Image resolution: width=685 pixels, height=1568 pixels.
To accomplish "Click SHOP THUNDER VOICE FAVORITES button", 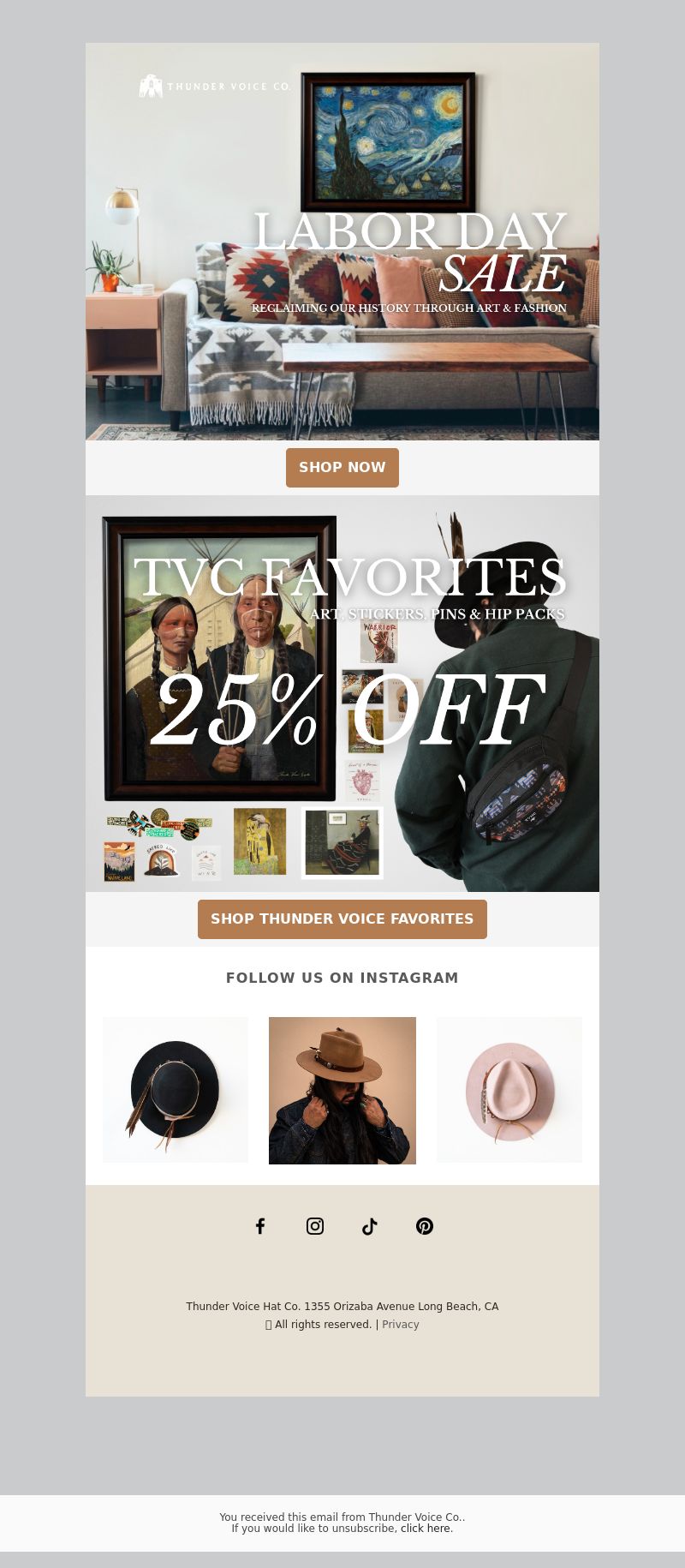I will pyautogui.click(x=342, y=919).
